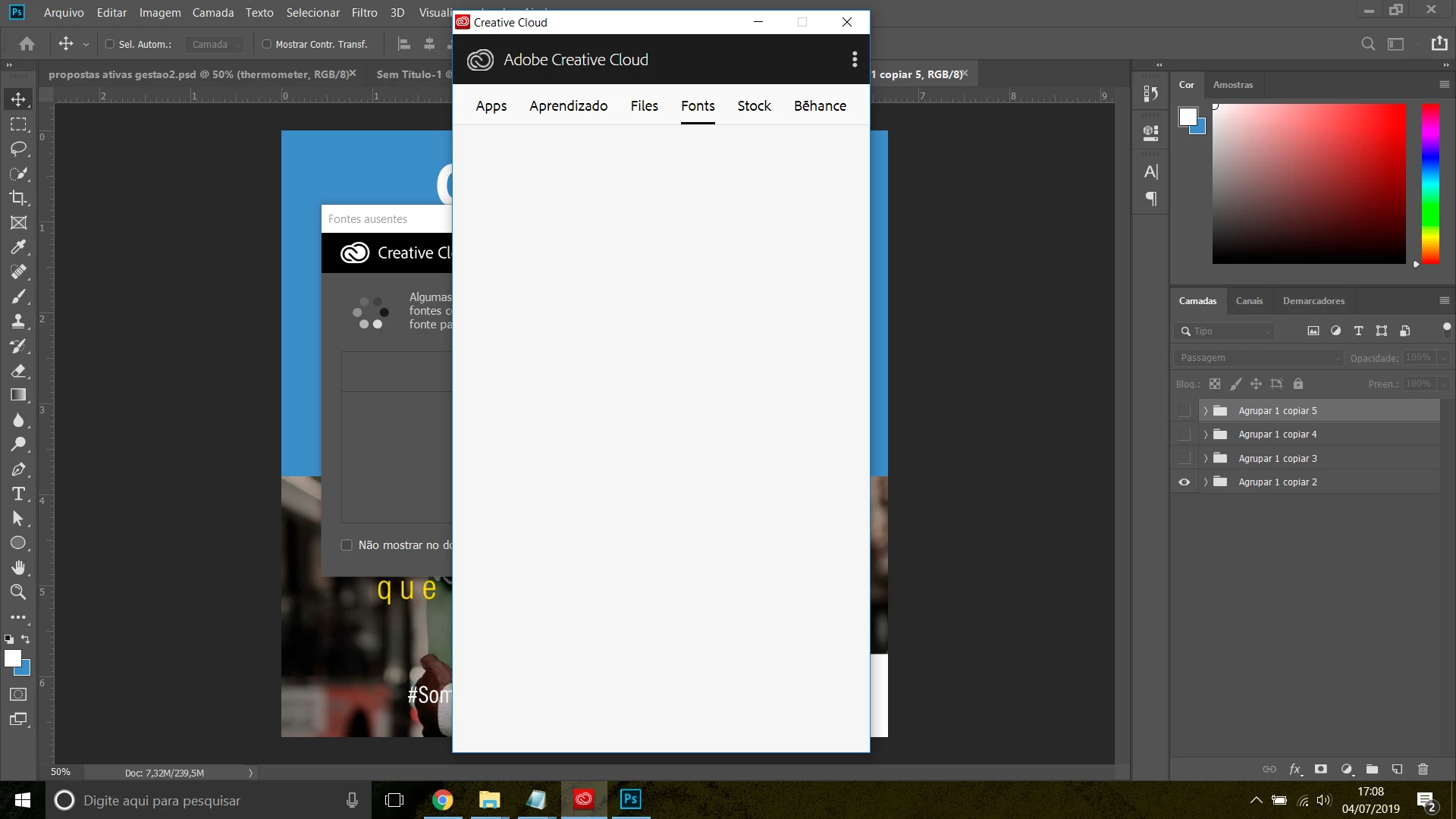1456x819 pixels.
Task: Select the Zoom tool in toolbar
Action: (x=18, y=592)
